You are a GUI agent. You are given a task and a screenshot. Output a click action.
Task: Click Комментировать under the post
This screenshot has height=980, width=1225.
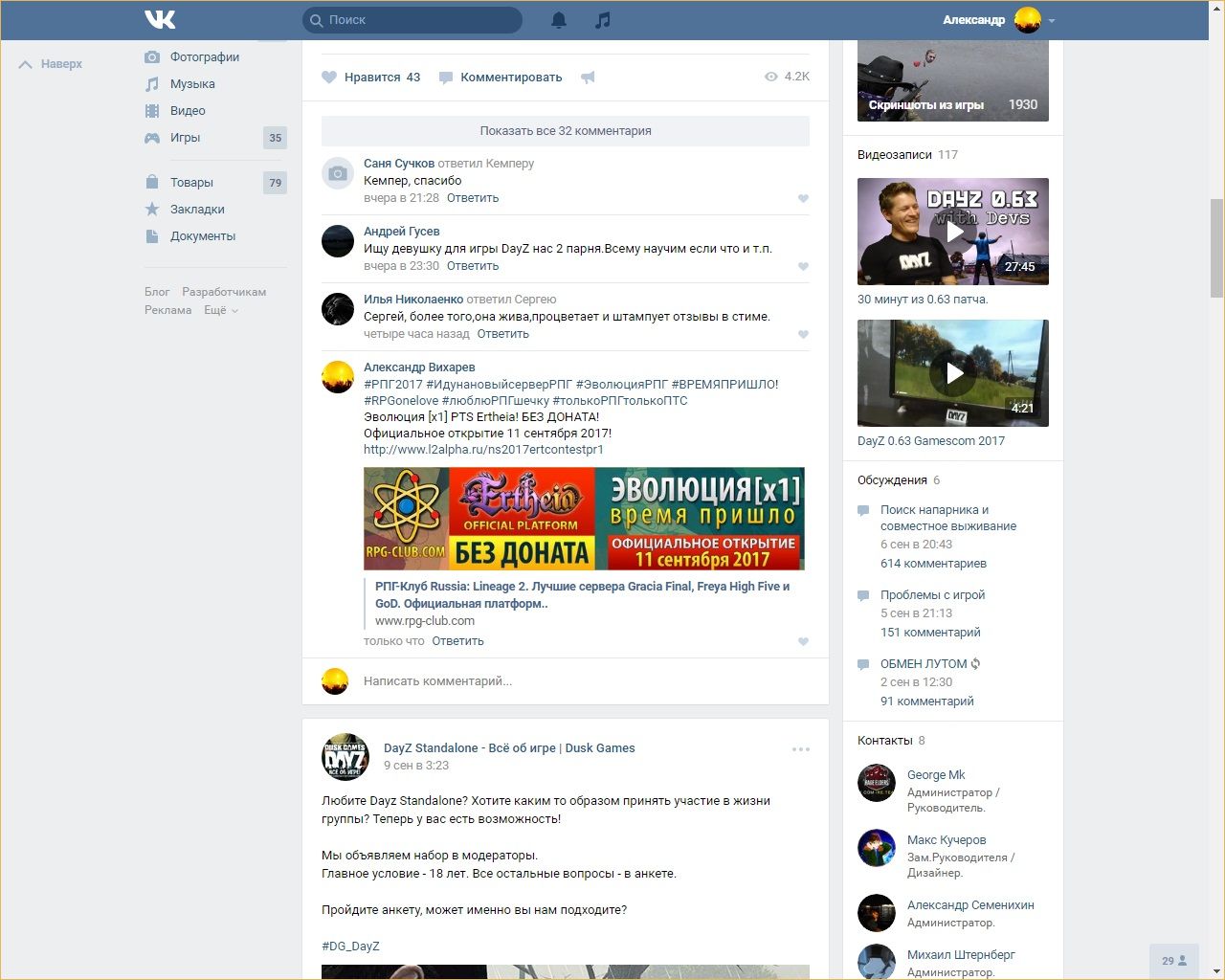pos(501,78)
